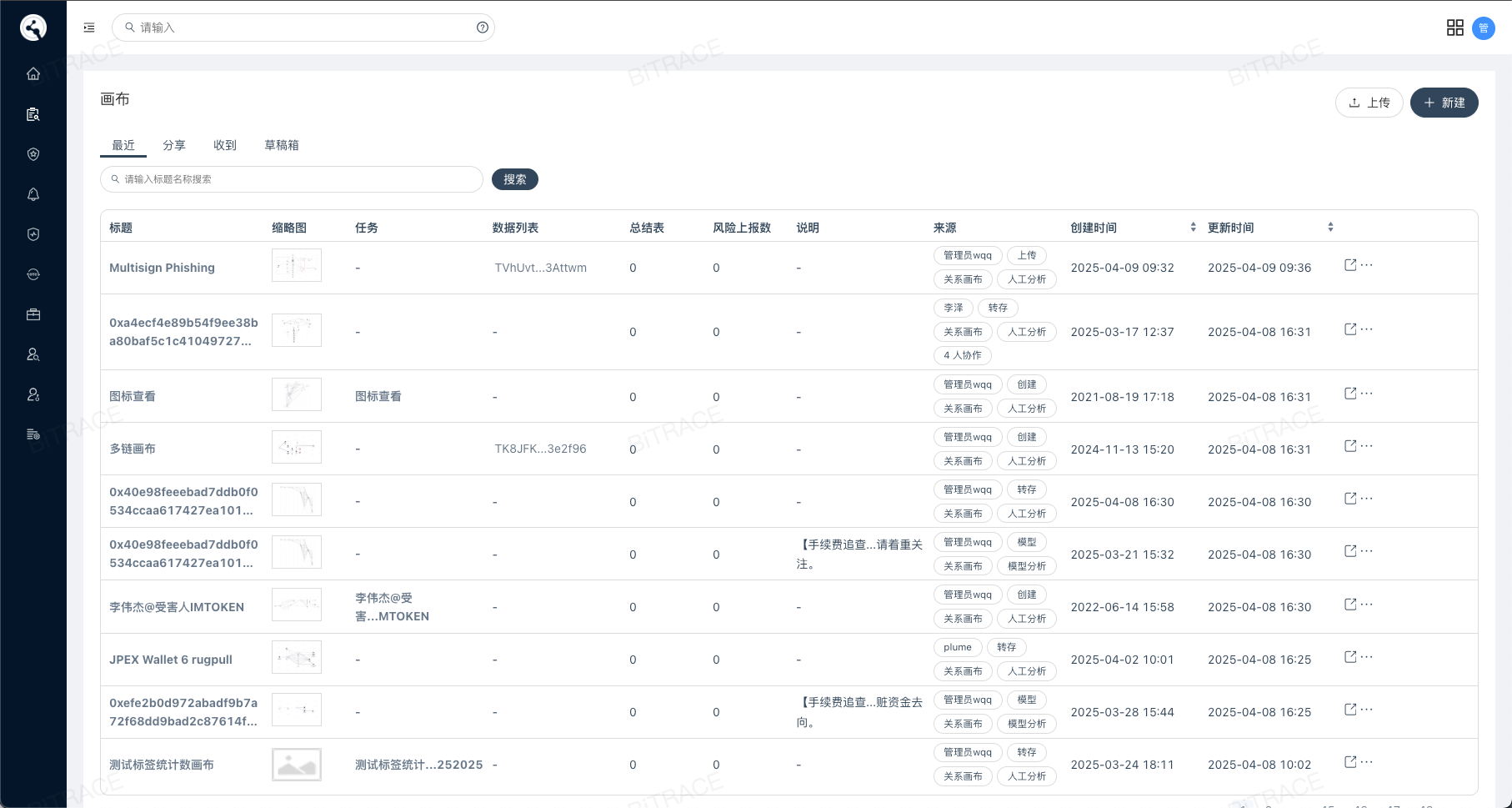
Task: Click data list address TK8JFK...3e2f96
Action: click(x=541, y=449)
